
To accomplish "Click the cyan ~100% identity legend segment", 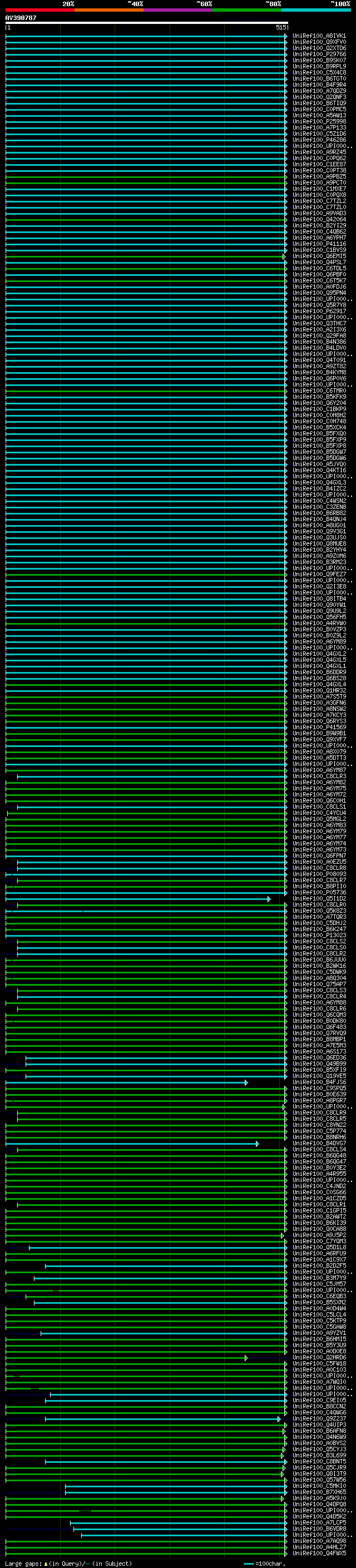I will pyautogui.click(x=316, y=10).
